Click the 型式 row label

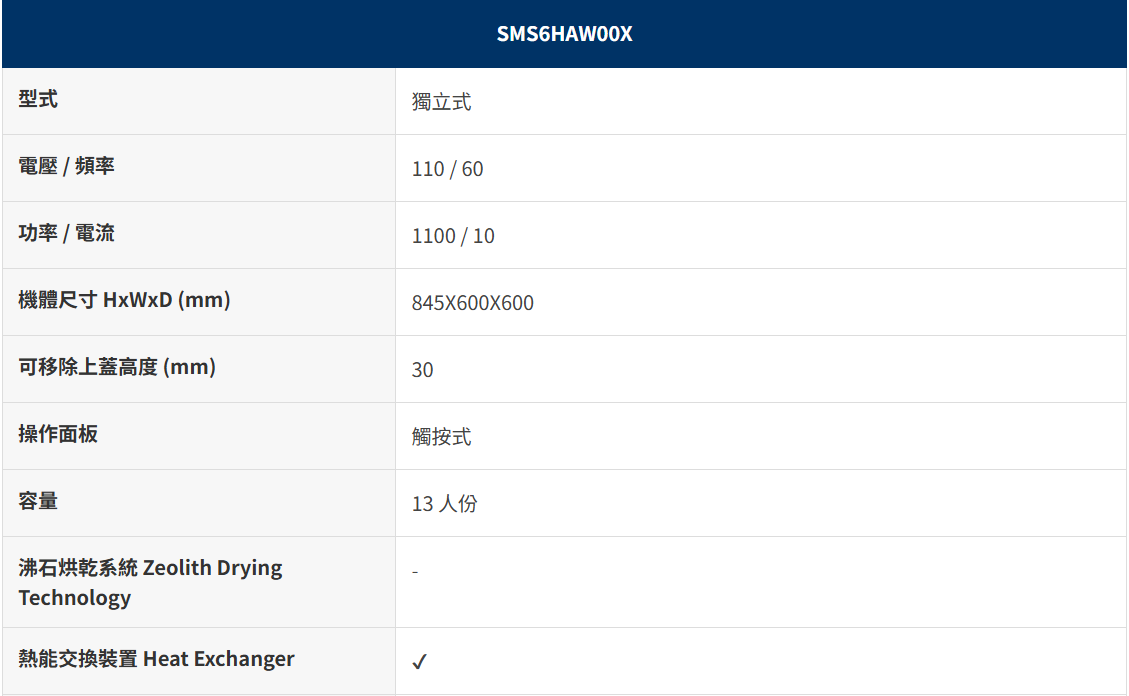[38, 99]
